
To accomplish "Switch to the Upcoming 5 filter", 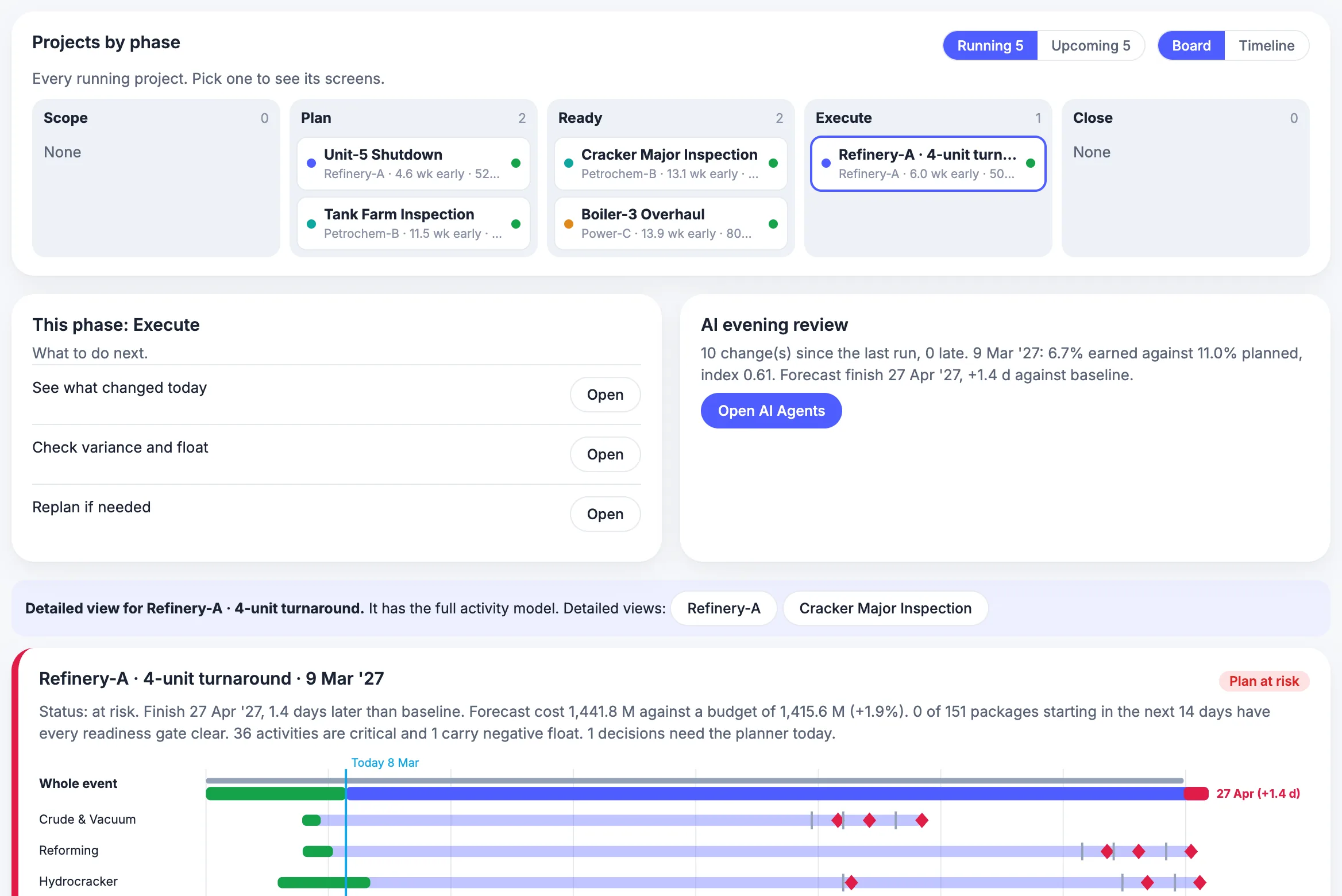I will 1090,45.
